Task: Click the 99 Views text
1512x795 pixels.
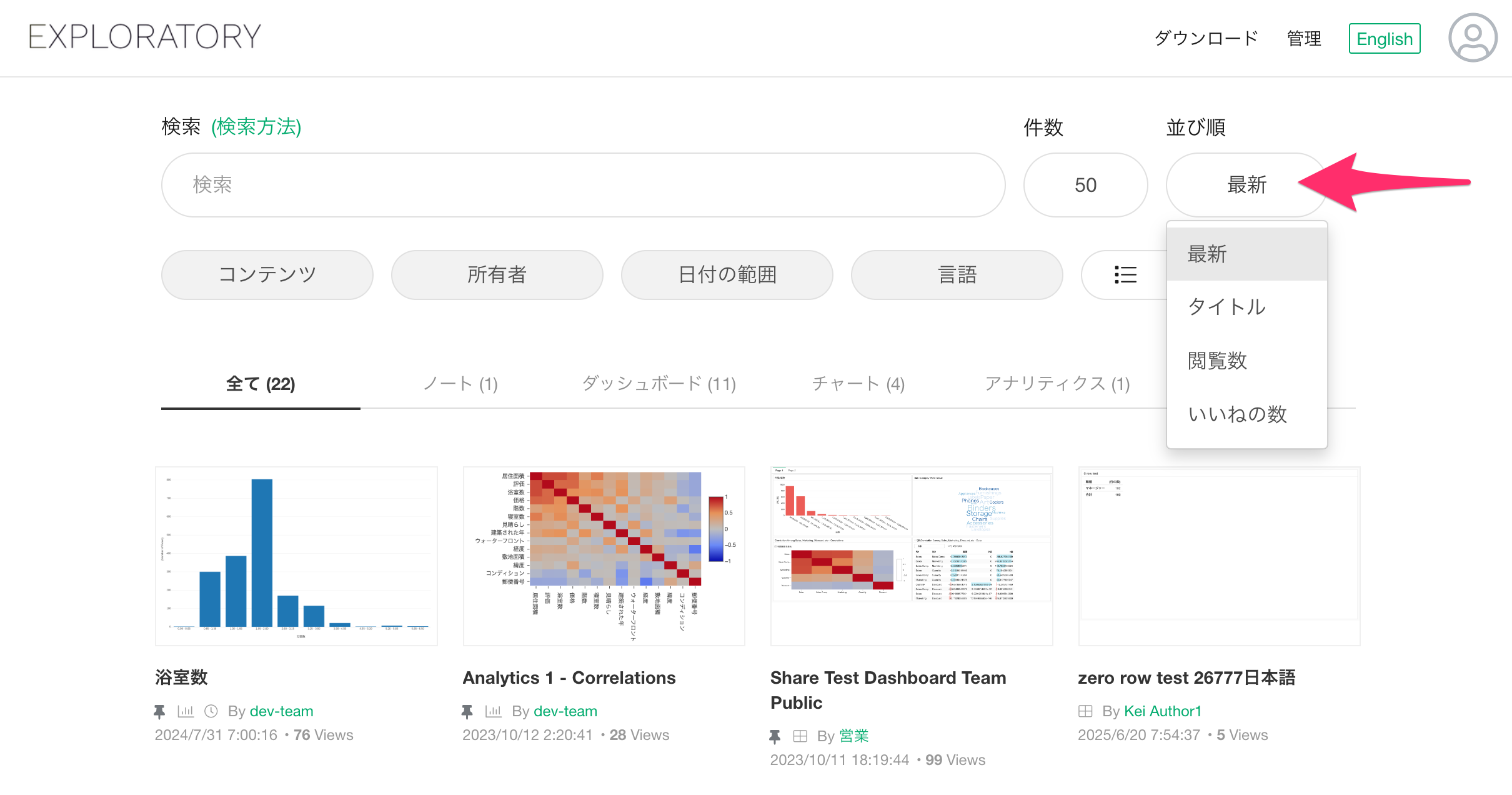Action: [955, 760]
